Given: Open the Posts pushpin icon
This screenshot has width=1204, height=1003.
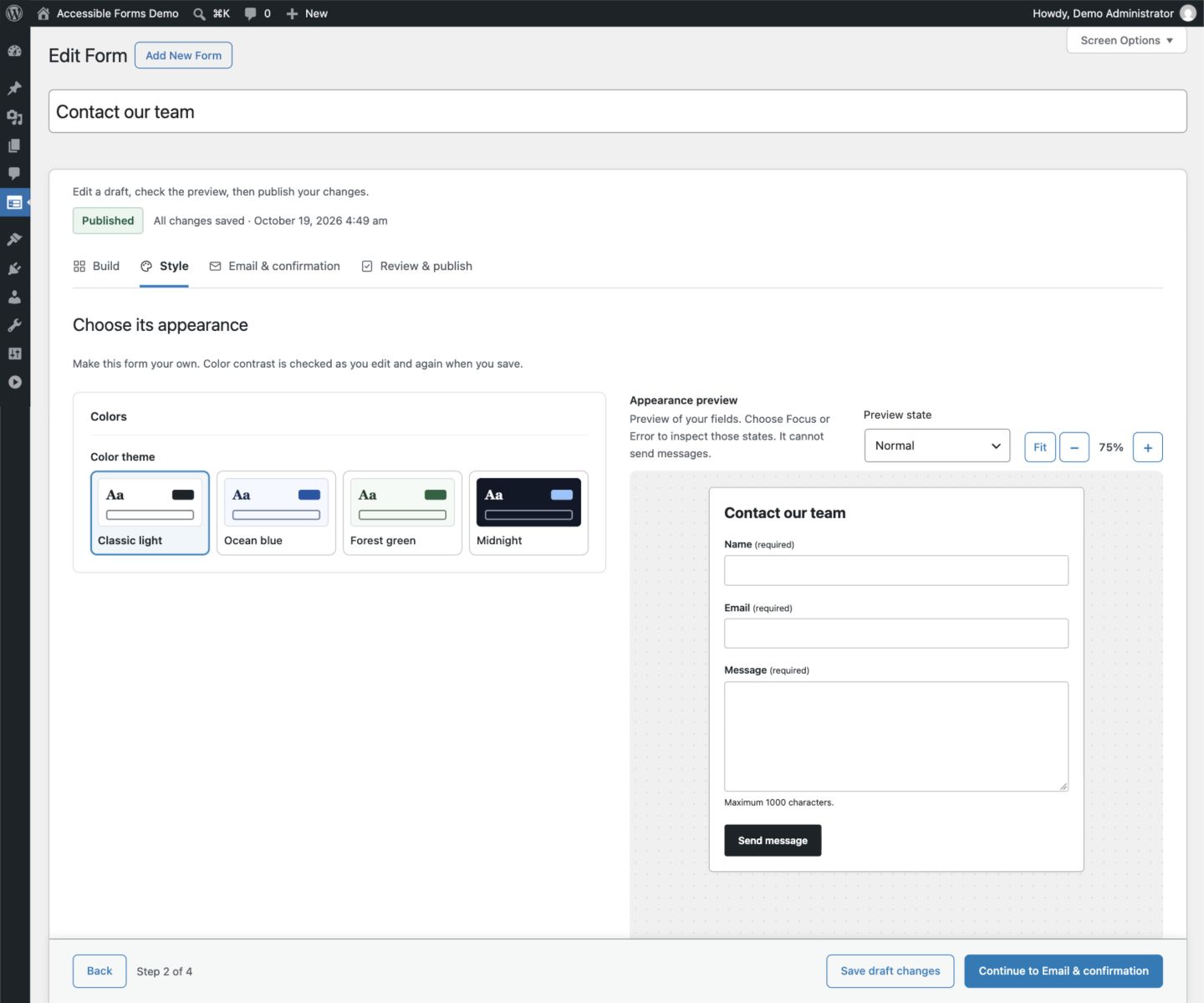Looking at the screenshot, I should pos(14,89).
